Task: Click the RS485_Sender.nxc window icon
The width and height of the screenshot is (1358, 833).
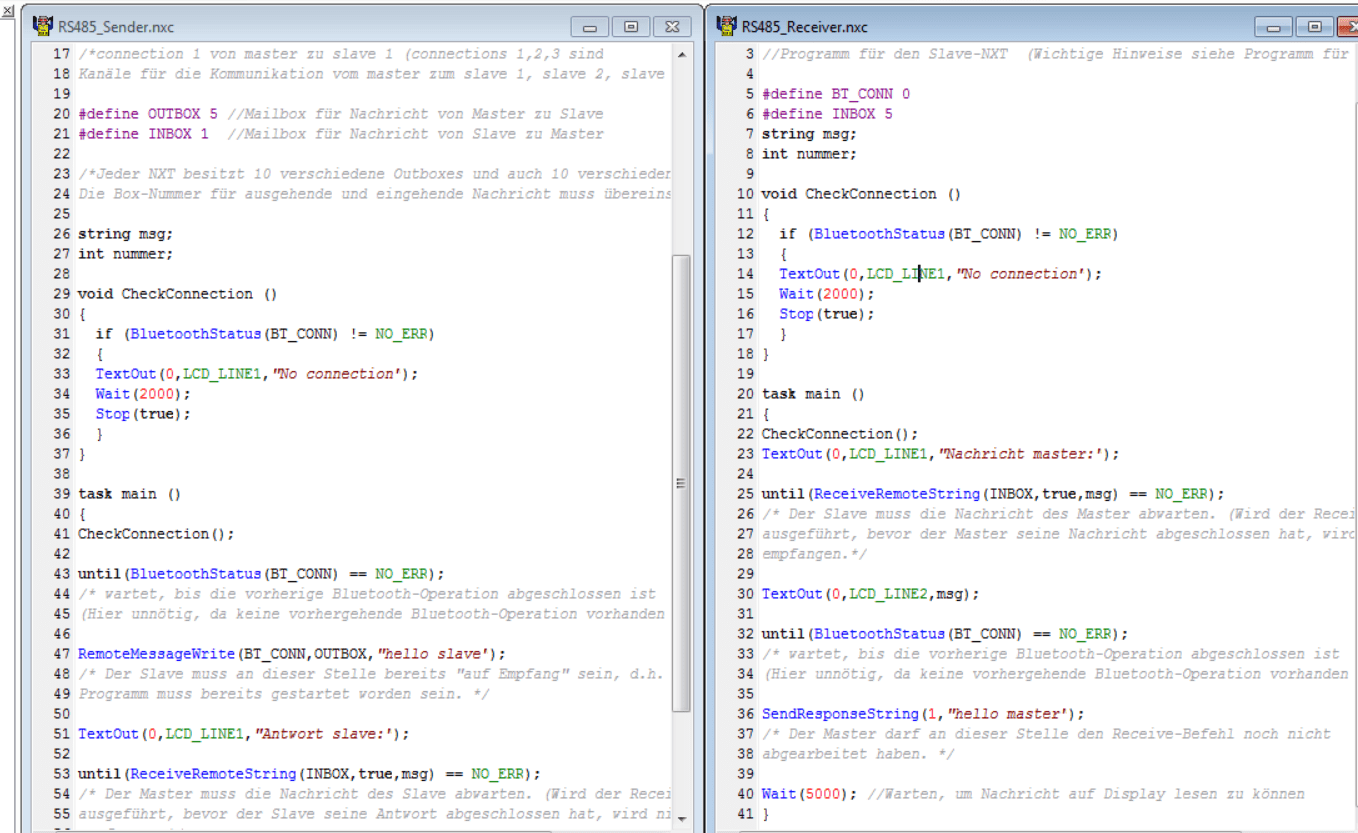Action: pos(43,27)
